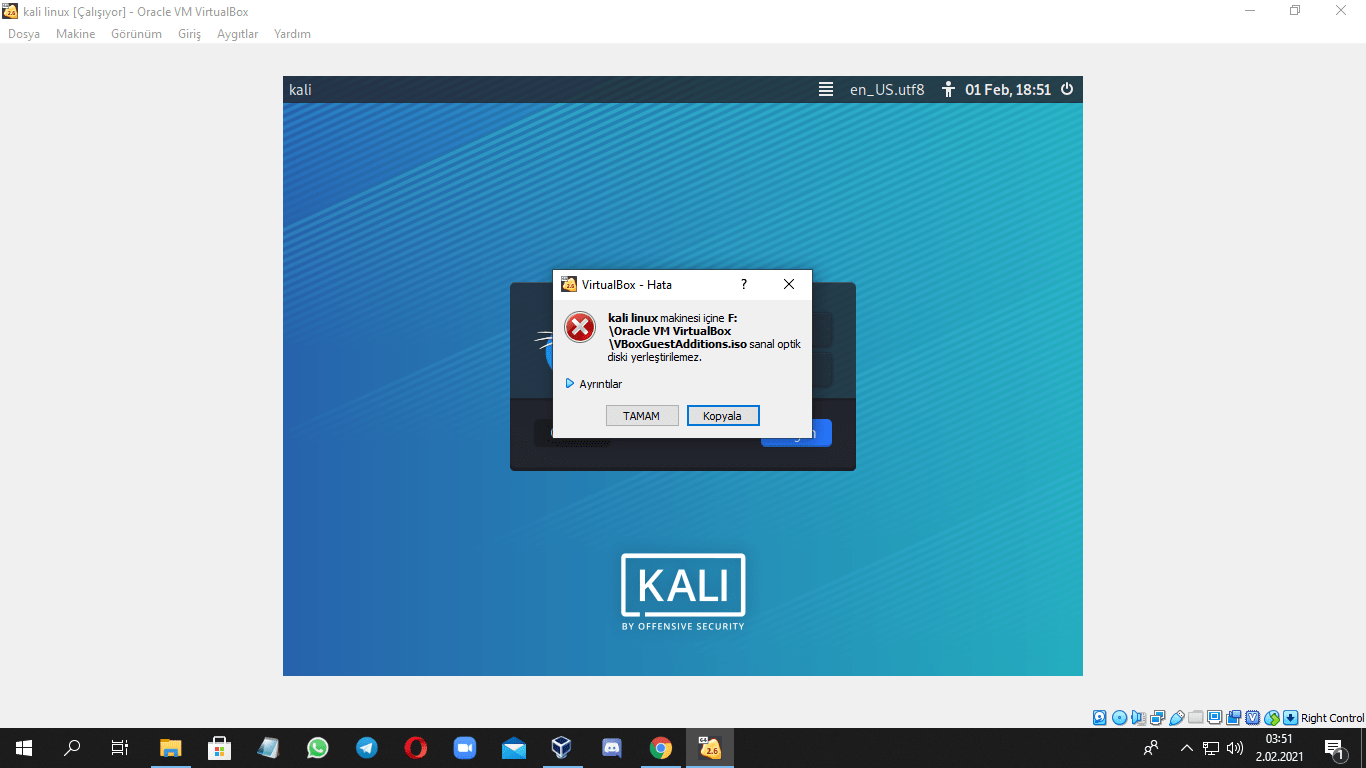Open the Yardım menu
Image resolution: width=1366 pixels, height=768 pixels.
tap(292, 34)
